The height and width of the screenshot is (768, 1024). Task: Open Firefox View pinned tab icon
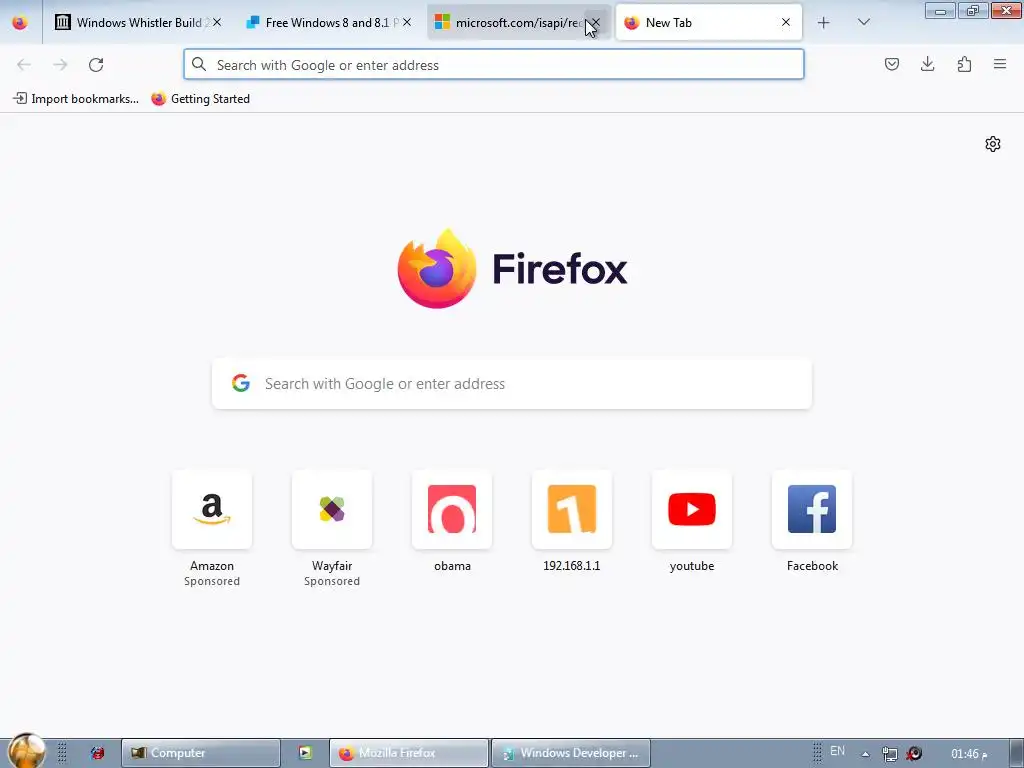click(20, 23)
